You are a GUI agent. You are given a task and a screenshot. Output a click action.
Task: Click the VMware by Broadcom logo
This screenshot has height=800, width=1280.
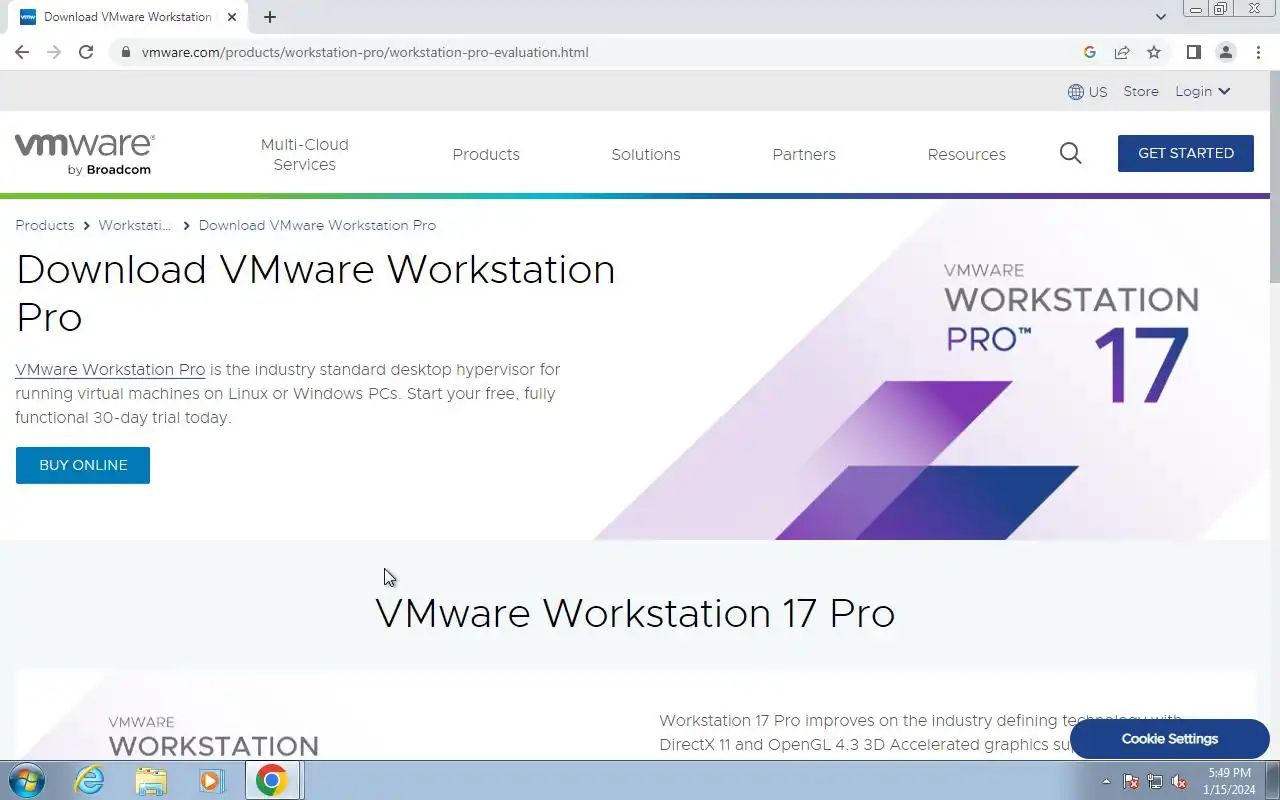(x=85, y=154)
